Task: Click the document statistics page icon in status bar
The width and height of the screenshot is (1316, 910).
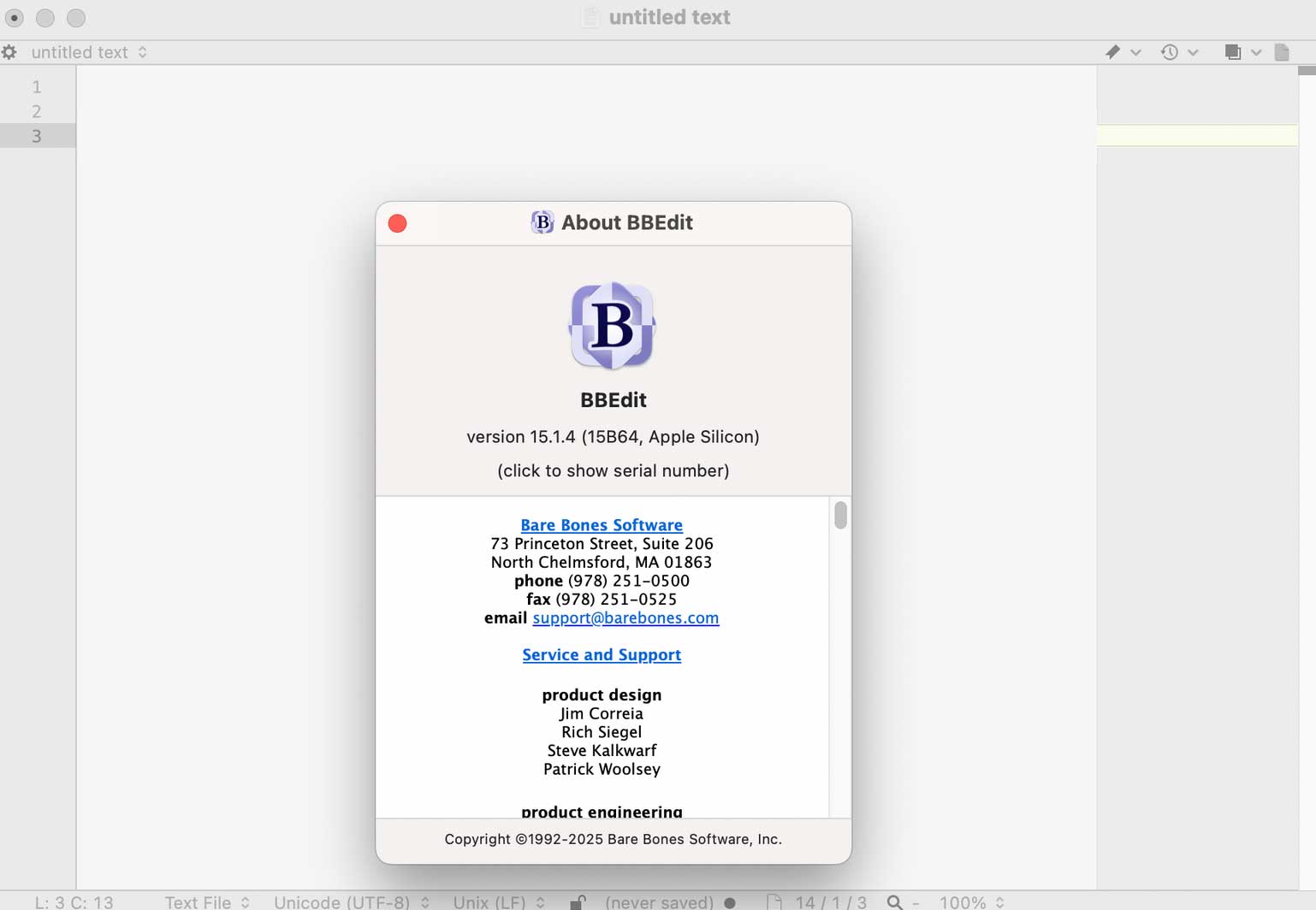Action: pyautogui.click(x=774, y=902)
